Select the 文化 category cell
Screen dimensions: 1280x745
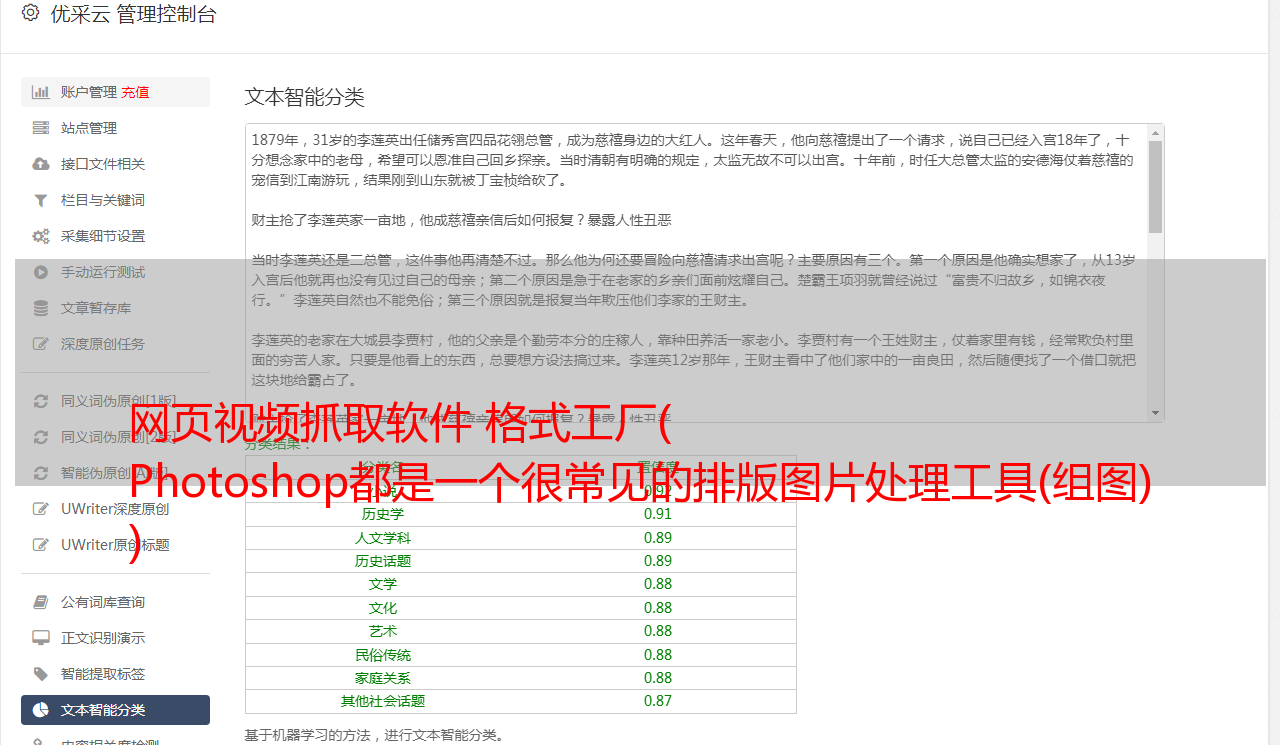(383, 608)
